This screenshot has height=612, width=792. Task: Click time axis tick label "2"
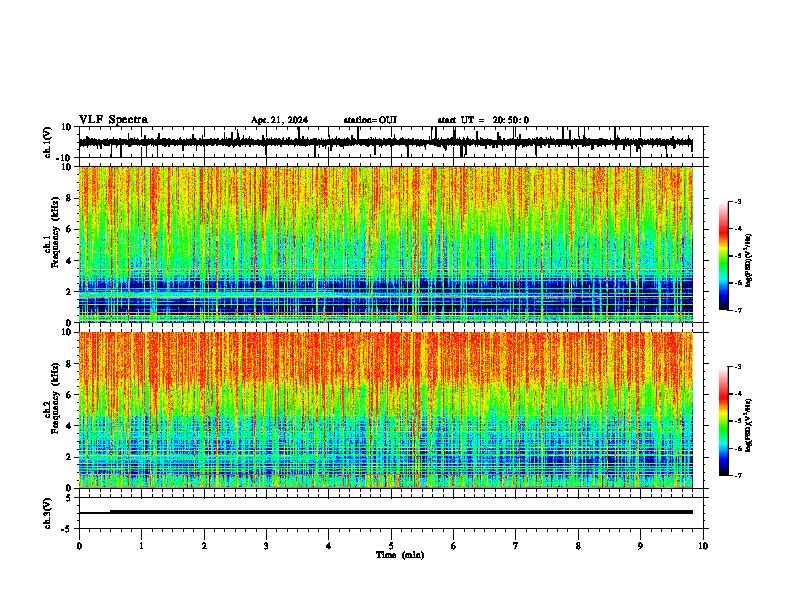pos(204,546)
